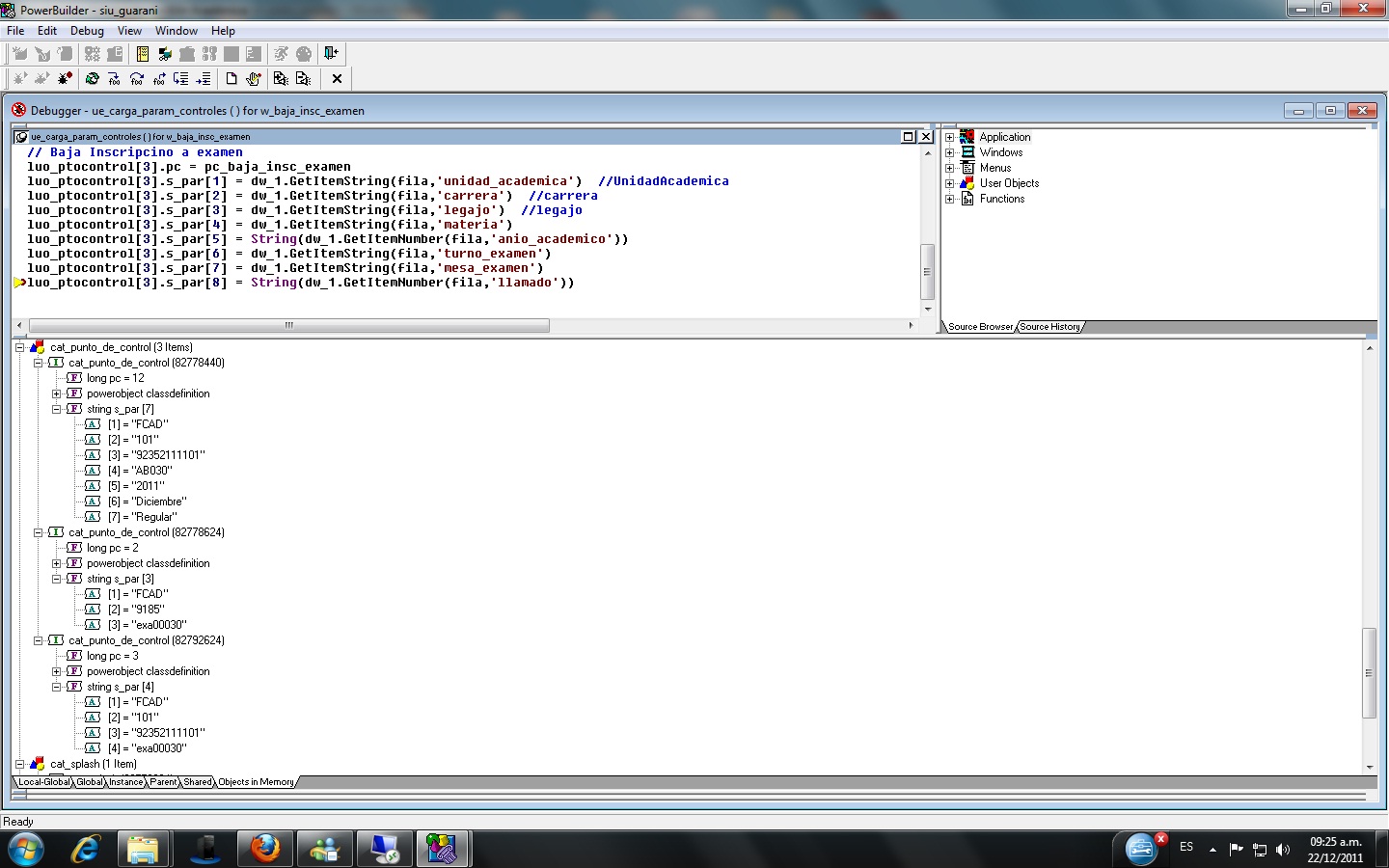1389x868 pixels.
Task: Select the [6] = "Diciembre" array entry
Action: (x=147, y=502)
